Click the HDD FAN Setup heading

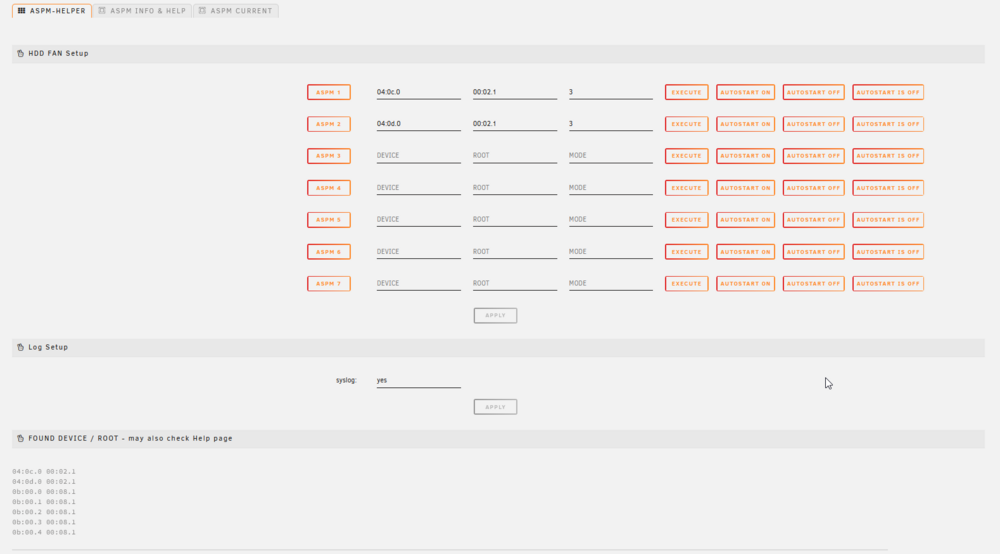(x=58, y=54)
